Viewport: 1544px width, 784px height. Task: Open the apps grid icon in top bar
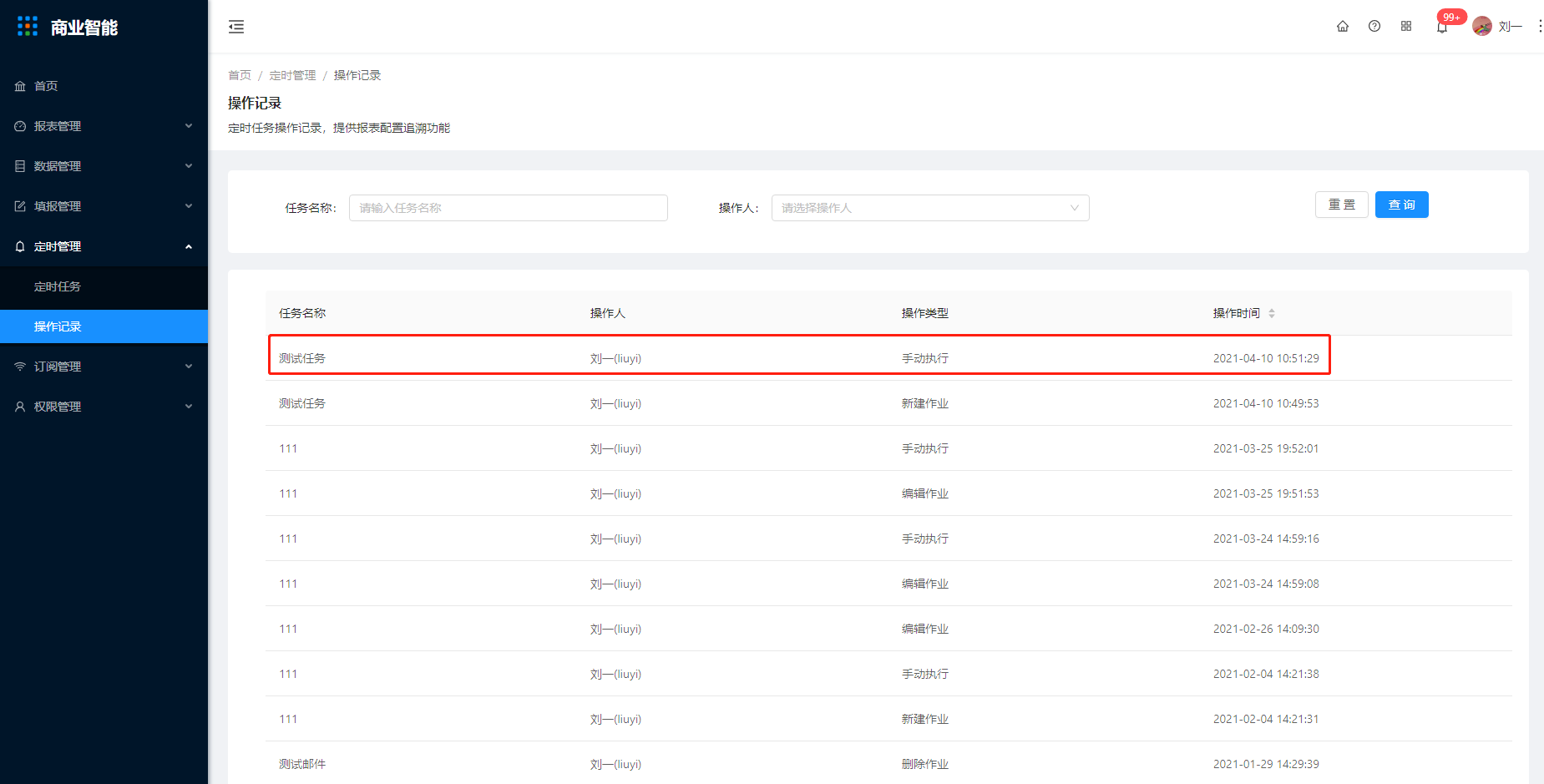(x=1406, y=26)
